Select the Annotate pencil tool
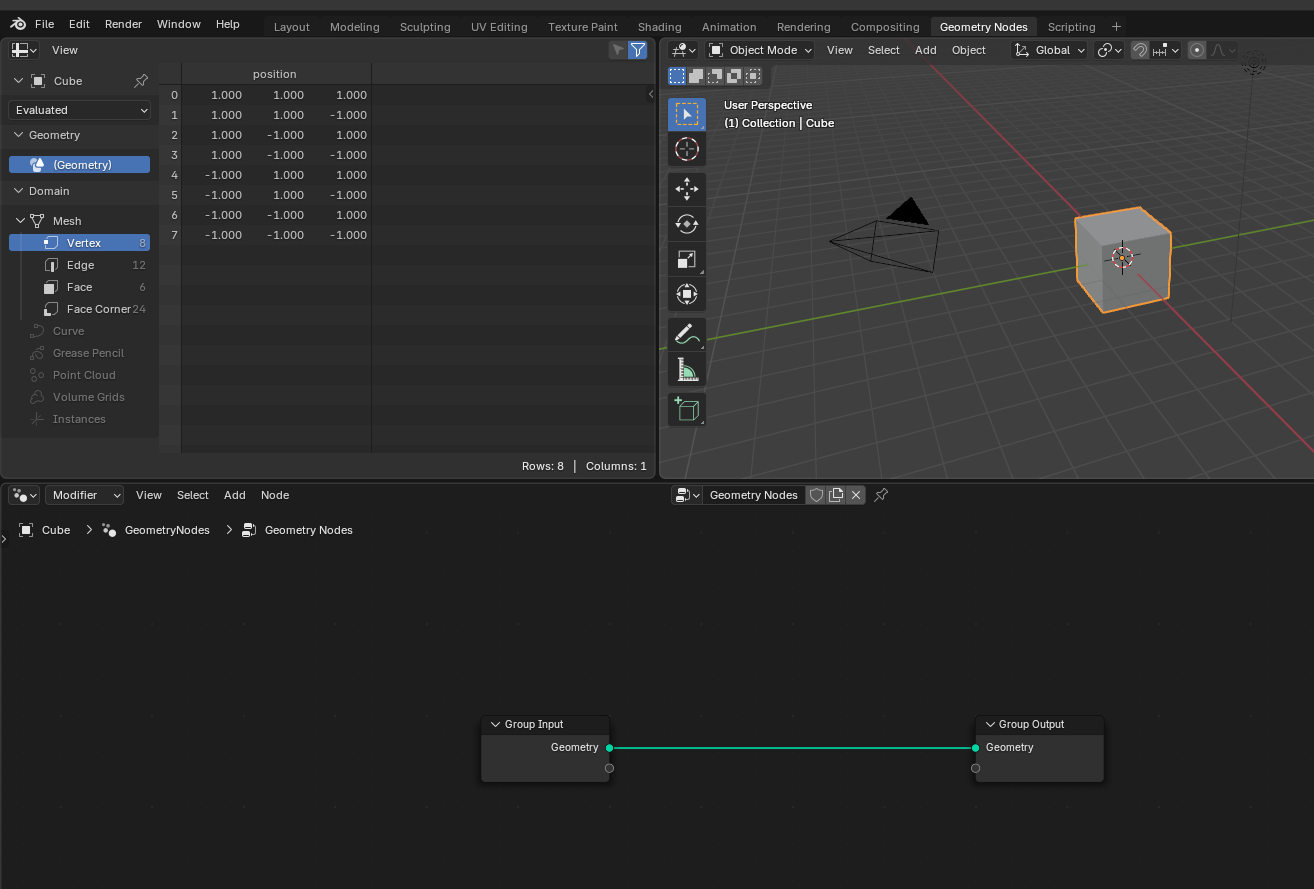This screenshot has width=1314, height=889. [686, 334]
